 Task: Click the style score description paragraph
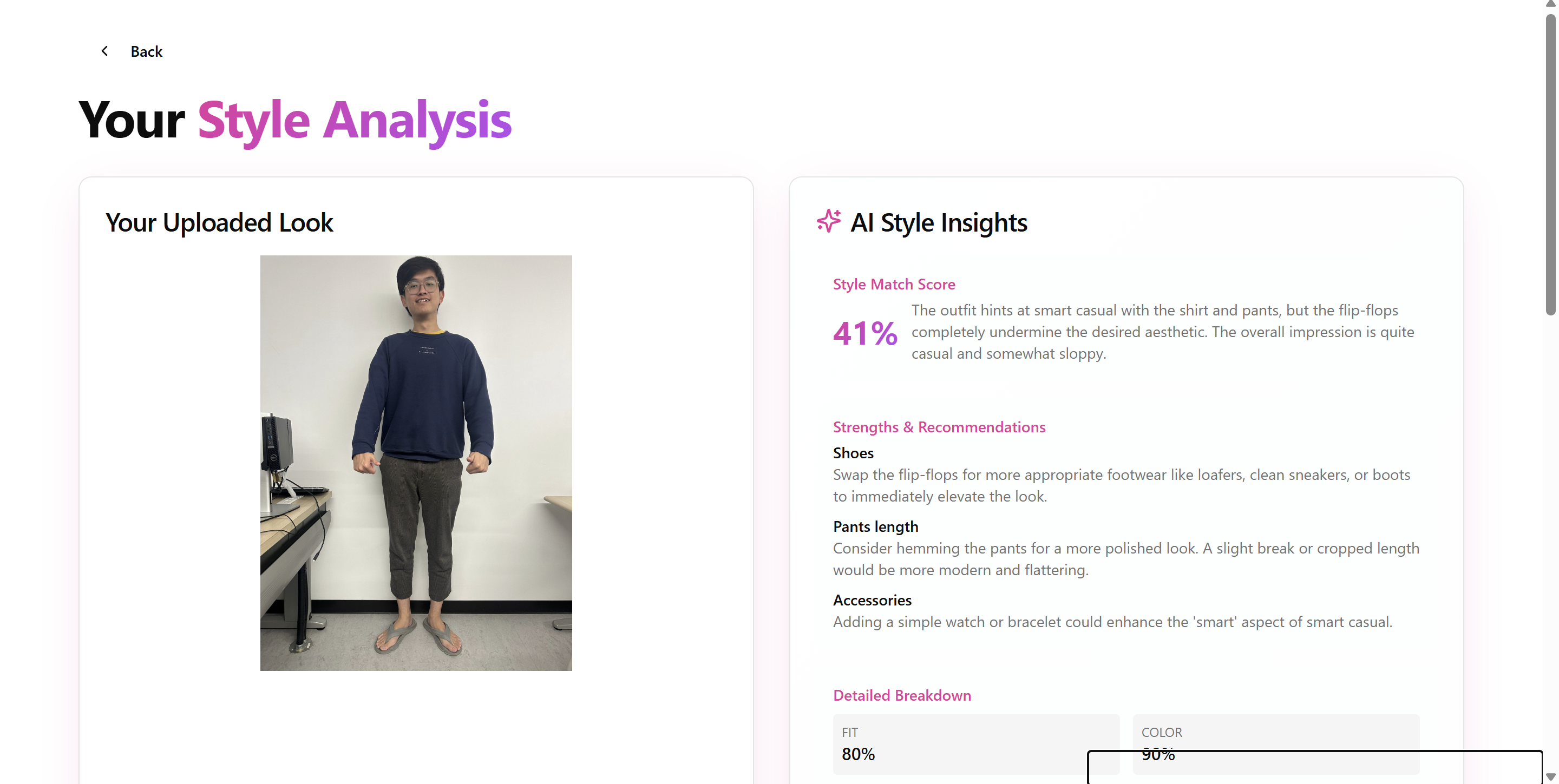pos(1163,332)
